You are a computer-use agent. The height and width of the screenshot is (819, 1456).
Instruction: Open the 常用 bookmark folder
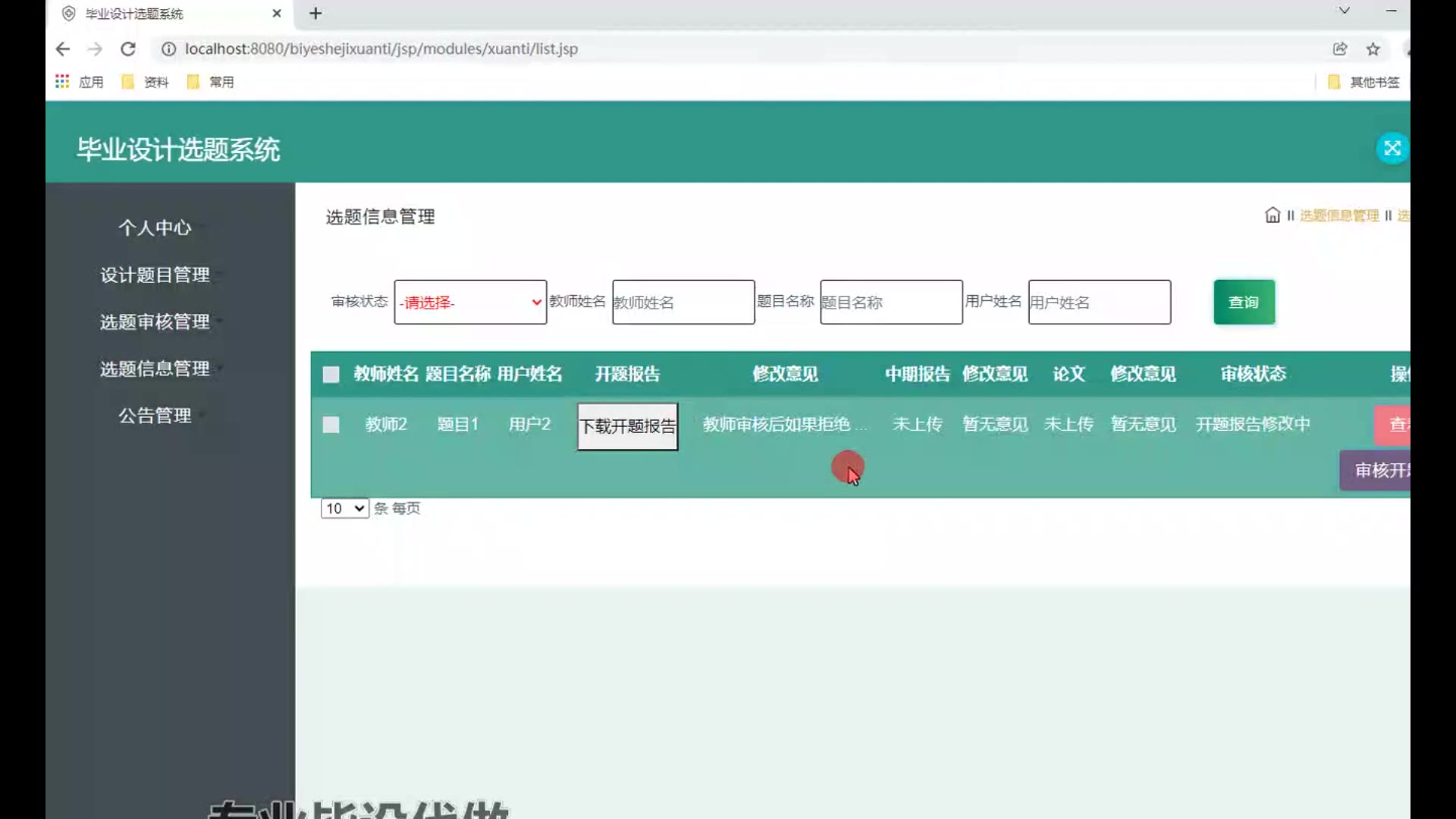[x=211, y=82]
